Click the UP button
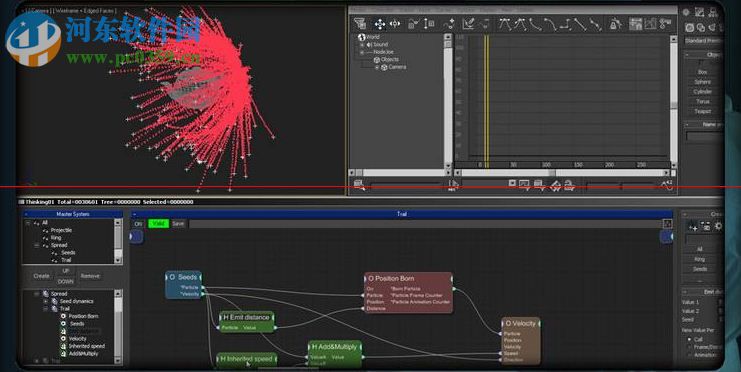This screenshot has height=372, width=741. pos(66,271)
